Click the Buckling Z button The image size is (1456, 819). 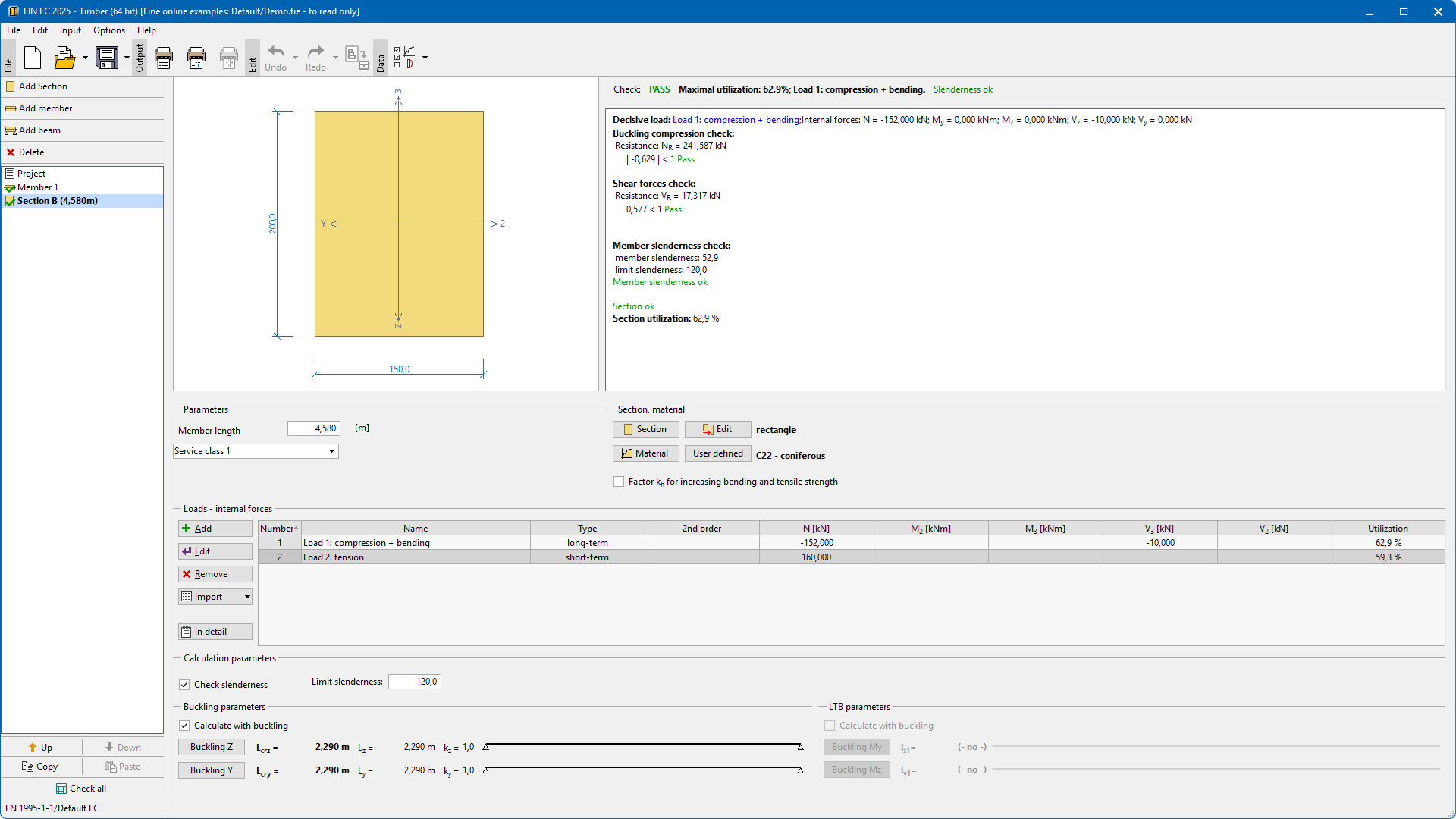click(212, 747)
